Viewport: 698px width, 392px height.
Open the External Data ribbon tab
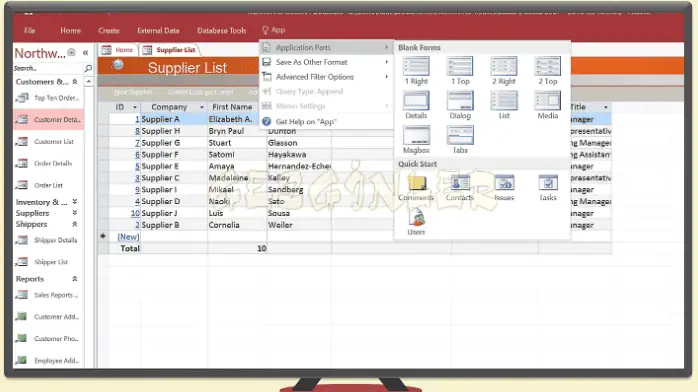tap(158, 31)
